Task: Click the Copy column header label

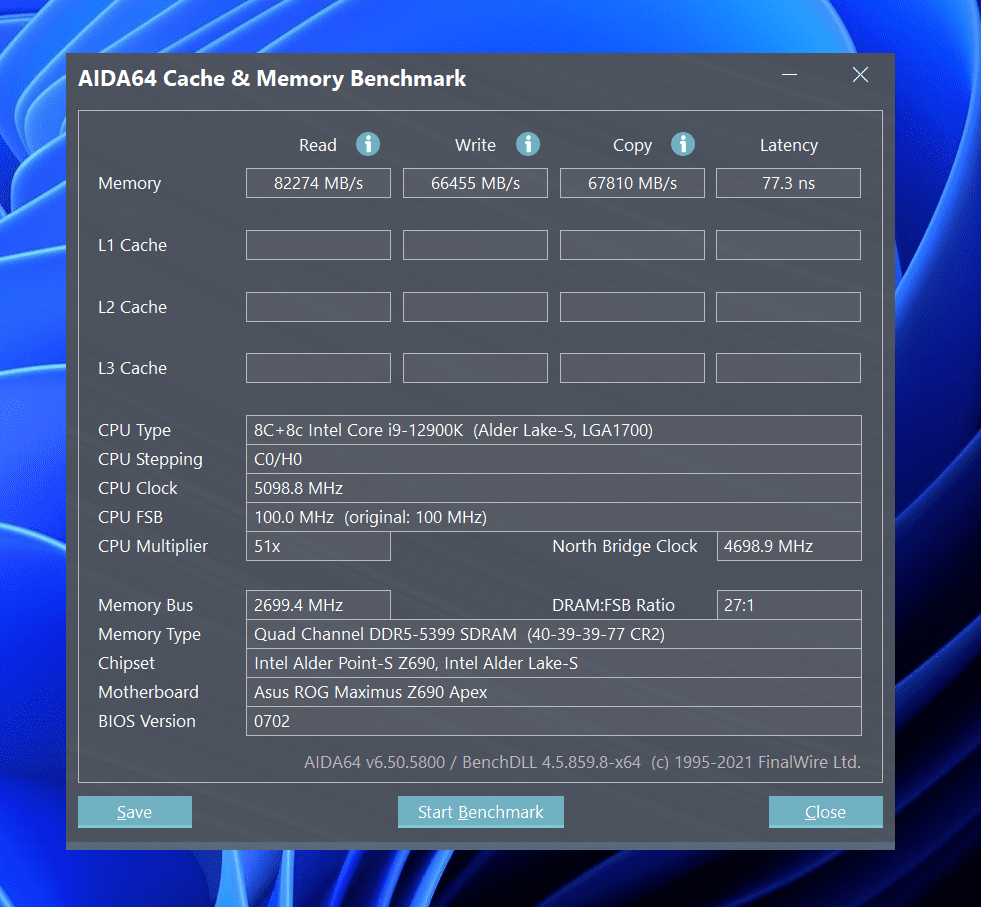Action: pyautogui.click(x=633, y=146)
